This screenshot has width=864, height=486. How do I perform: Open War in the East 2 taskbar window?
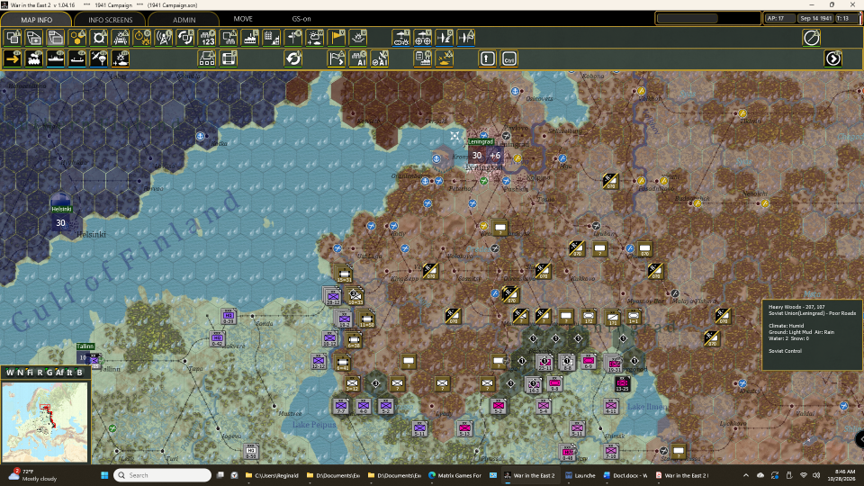point(528,475)
